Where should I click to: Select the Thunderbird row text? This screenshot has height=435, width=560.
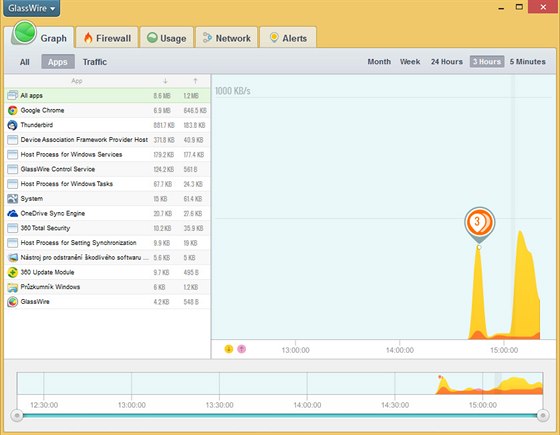[37, 125]
